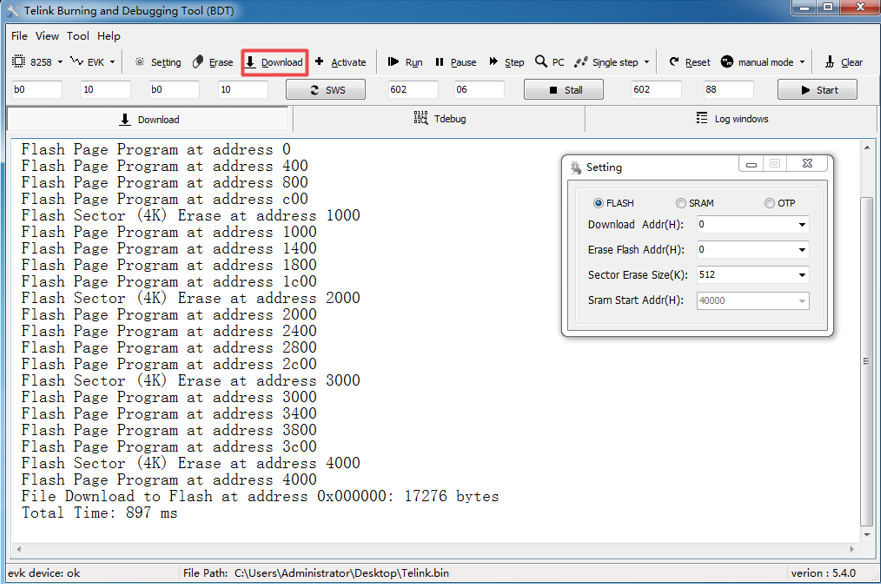Screen dimensions: 881x584
Task: Click the 88 input field
Action: click(729, 89)
